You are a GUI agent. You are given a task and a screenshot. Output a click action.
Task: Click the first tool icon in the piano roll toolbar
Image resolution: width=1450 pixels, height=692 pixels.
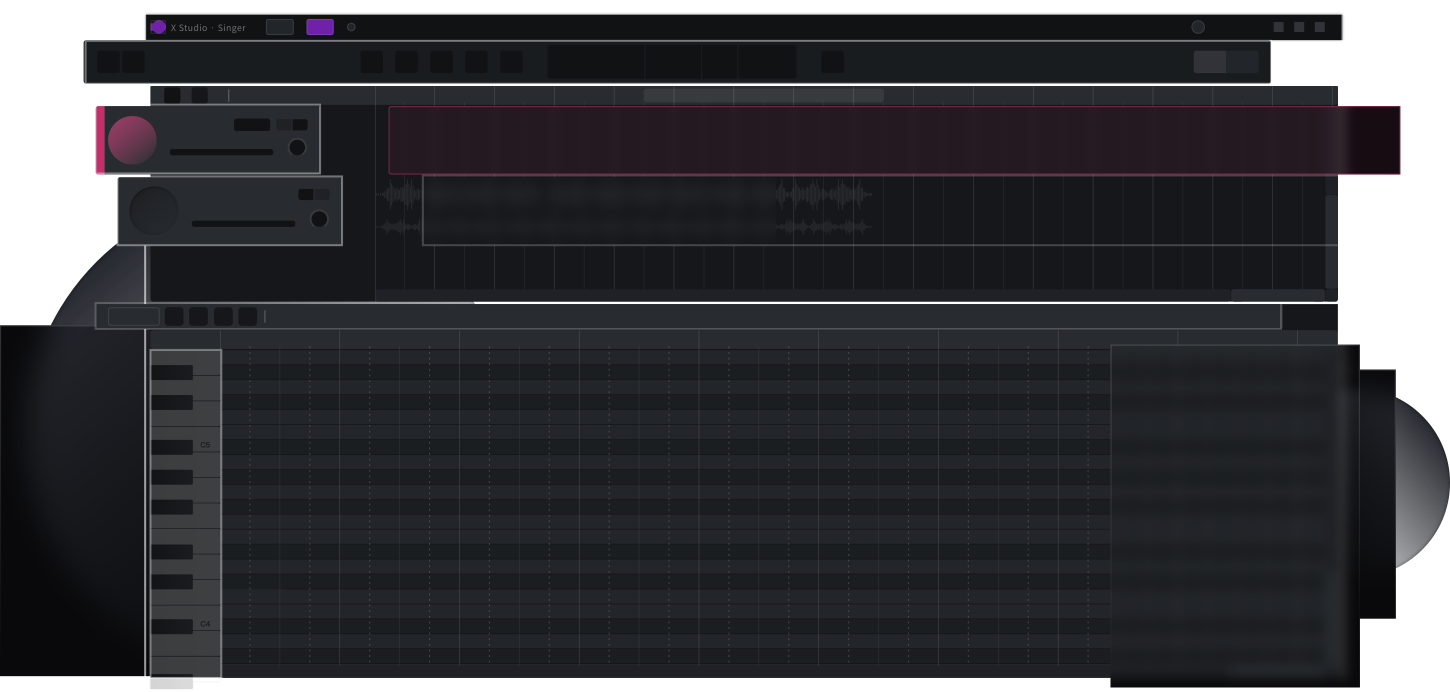(174, 317)
